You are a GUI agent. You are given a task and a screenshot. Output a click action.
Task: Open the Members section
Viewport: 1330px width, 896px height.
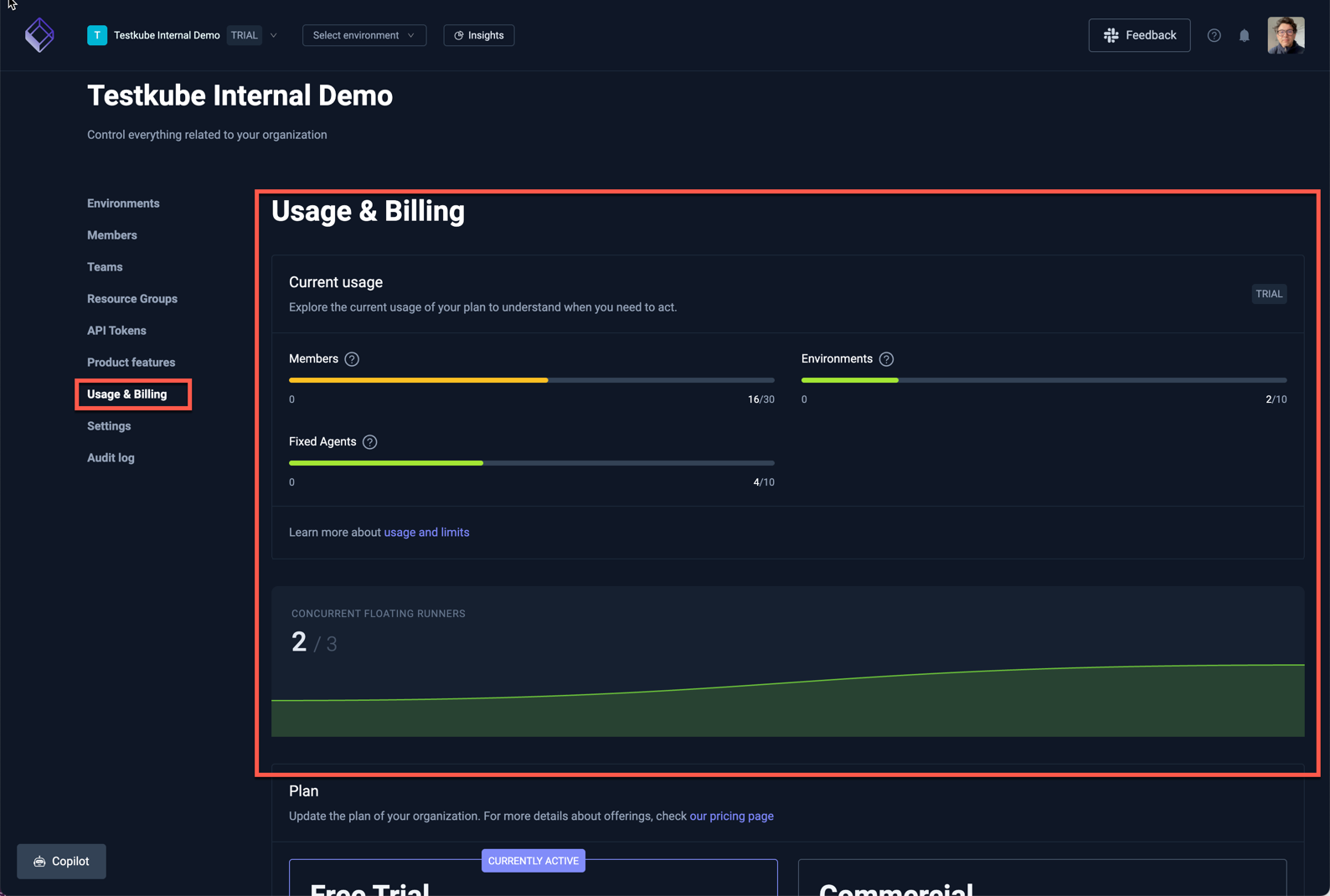pyautogui.click(x=112, y=235)
